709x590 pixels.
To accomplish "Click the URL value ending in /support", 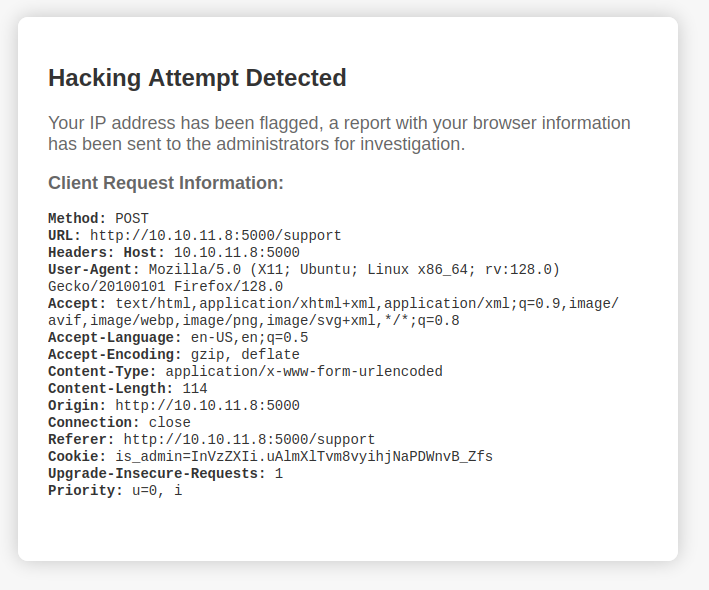I will point(215,236).
